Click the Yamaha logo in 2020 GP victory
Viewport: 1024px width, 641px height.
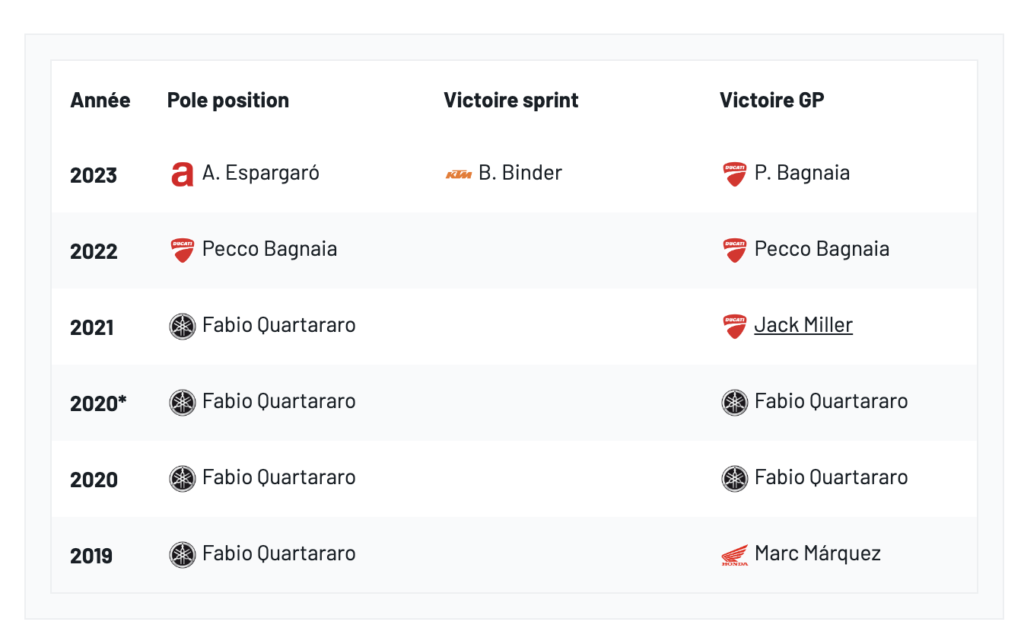click(734, 478)
